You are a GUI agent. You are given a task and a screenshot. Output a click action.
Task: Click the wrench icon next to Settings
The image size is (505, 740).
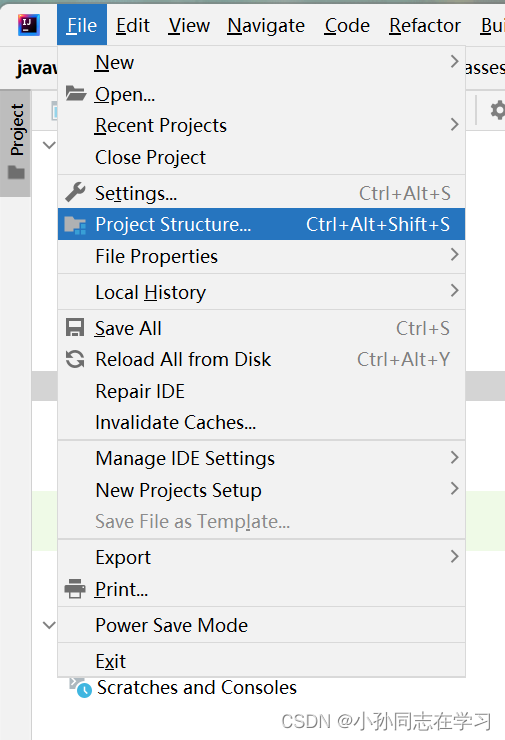pyautogui.click(x=76, y=193)
